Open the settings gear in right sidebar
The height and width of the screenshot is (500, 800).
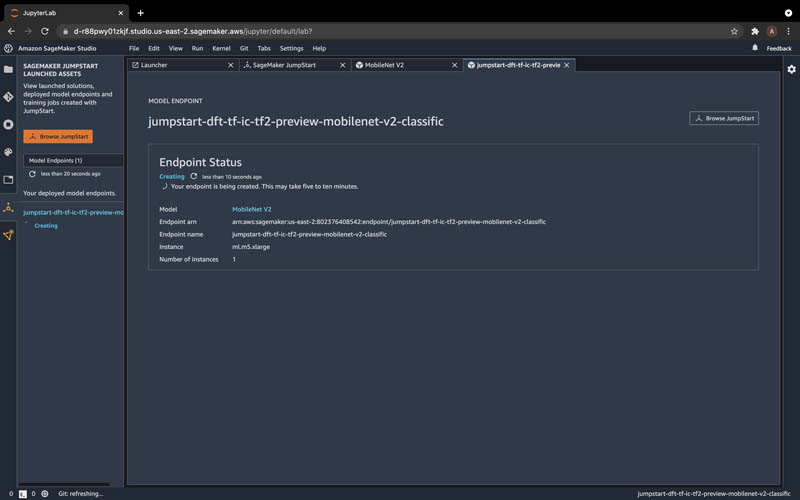791,69
